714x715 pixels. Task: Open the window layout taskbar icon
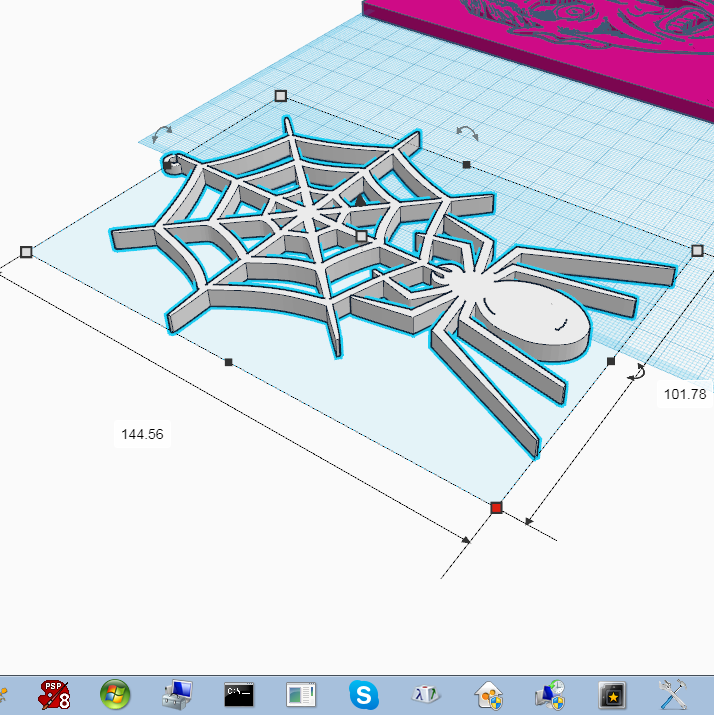(x=301, y=695)
